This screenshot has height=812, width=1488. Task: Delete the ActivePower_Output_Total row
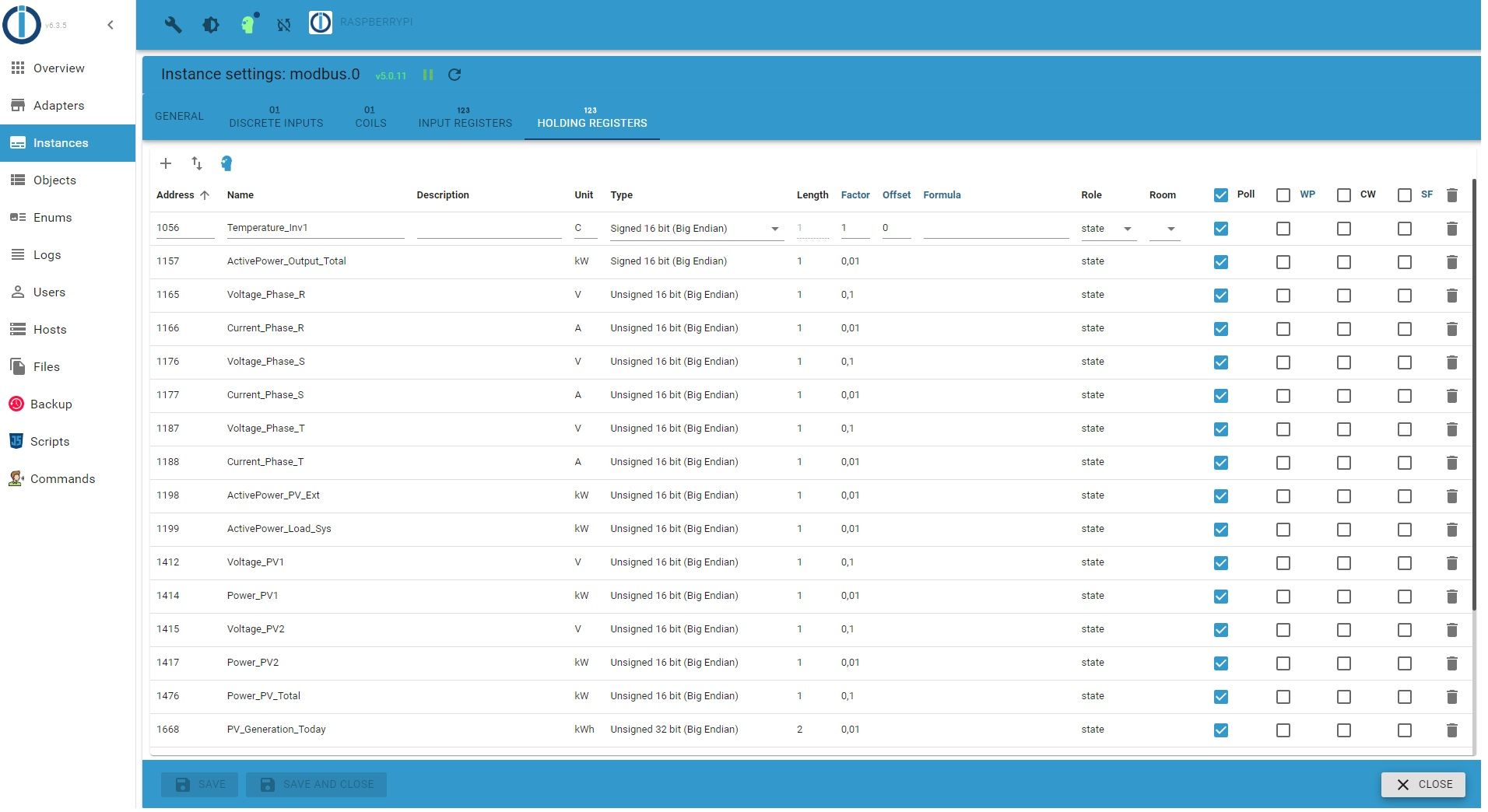(1451, 262)
